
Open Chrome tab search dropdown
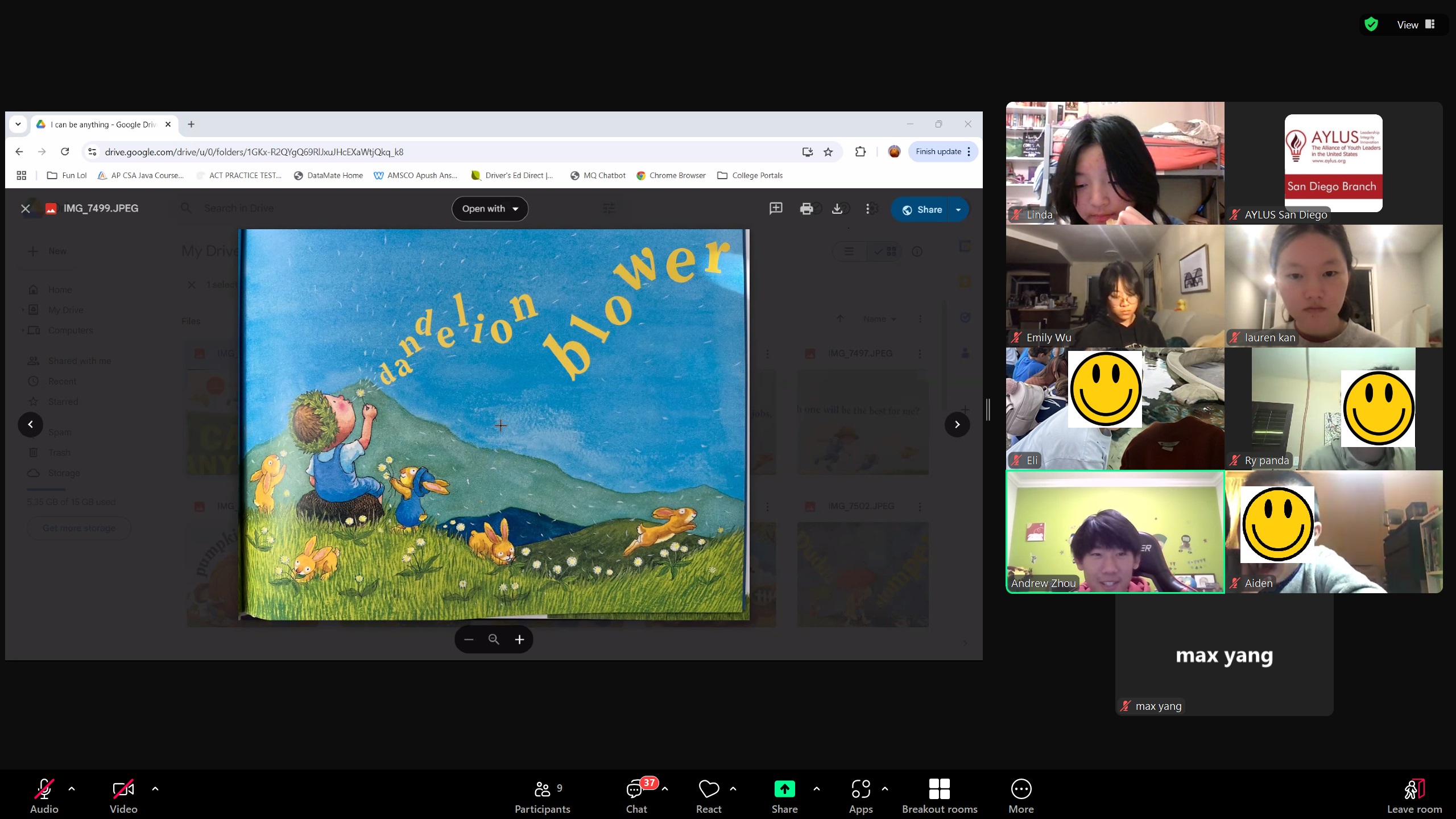pos(18,124)
